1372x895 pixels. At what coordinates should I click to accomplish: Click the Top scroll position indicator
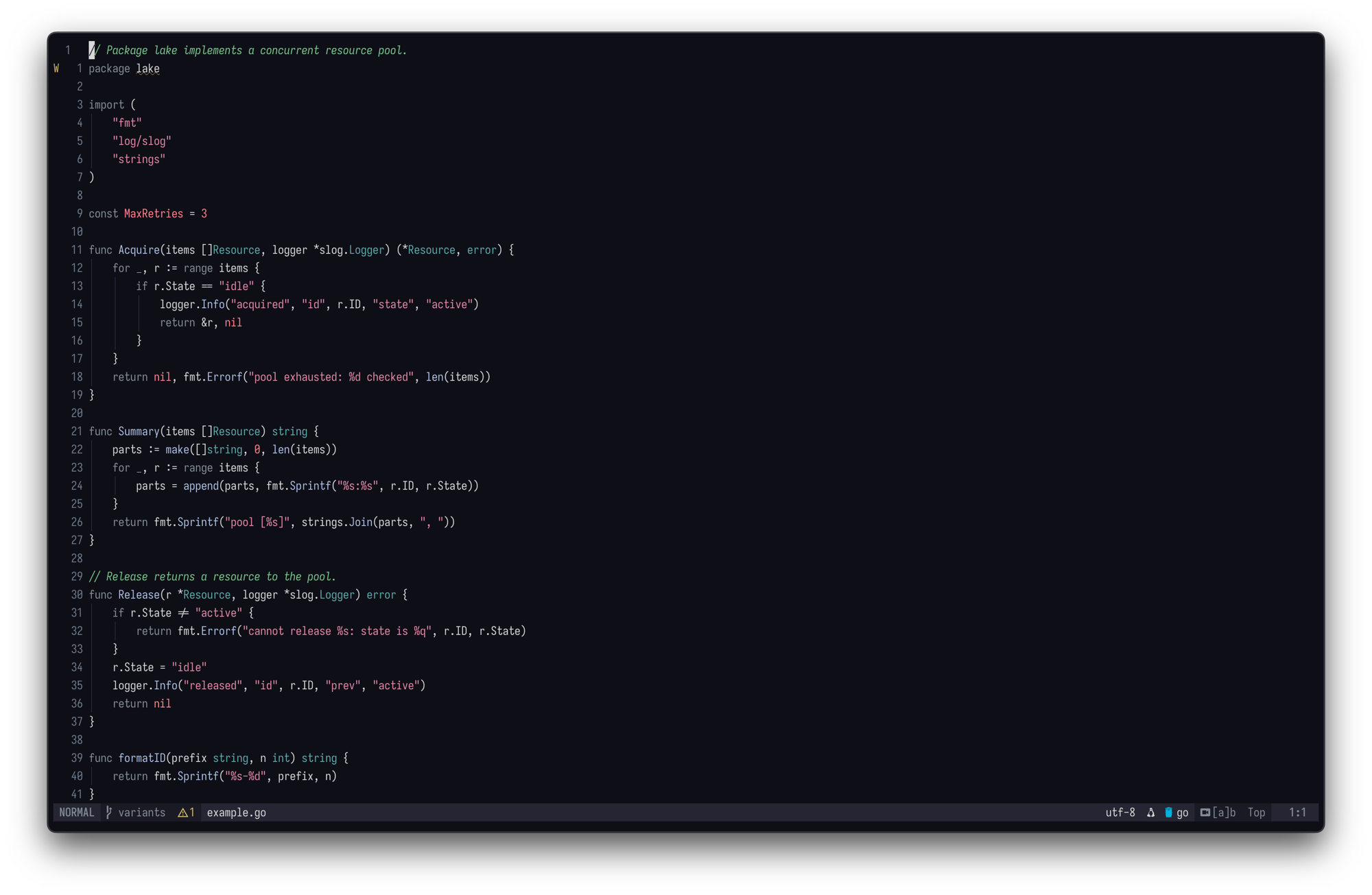coord(1256,812)
